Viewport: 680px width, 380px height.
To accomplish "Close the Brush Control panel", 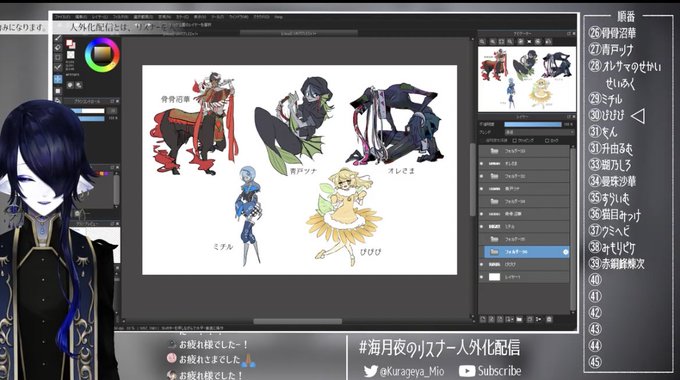I will [x=117, y=101].
